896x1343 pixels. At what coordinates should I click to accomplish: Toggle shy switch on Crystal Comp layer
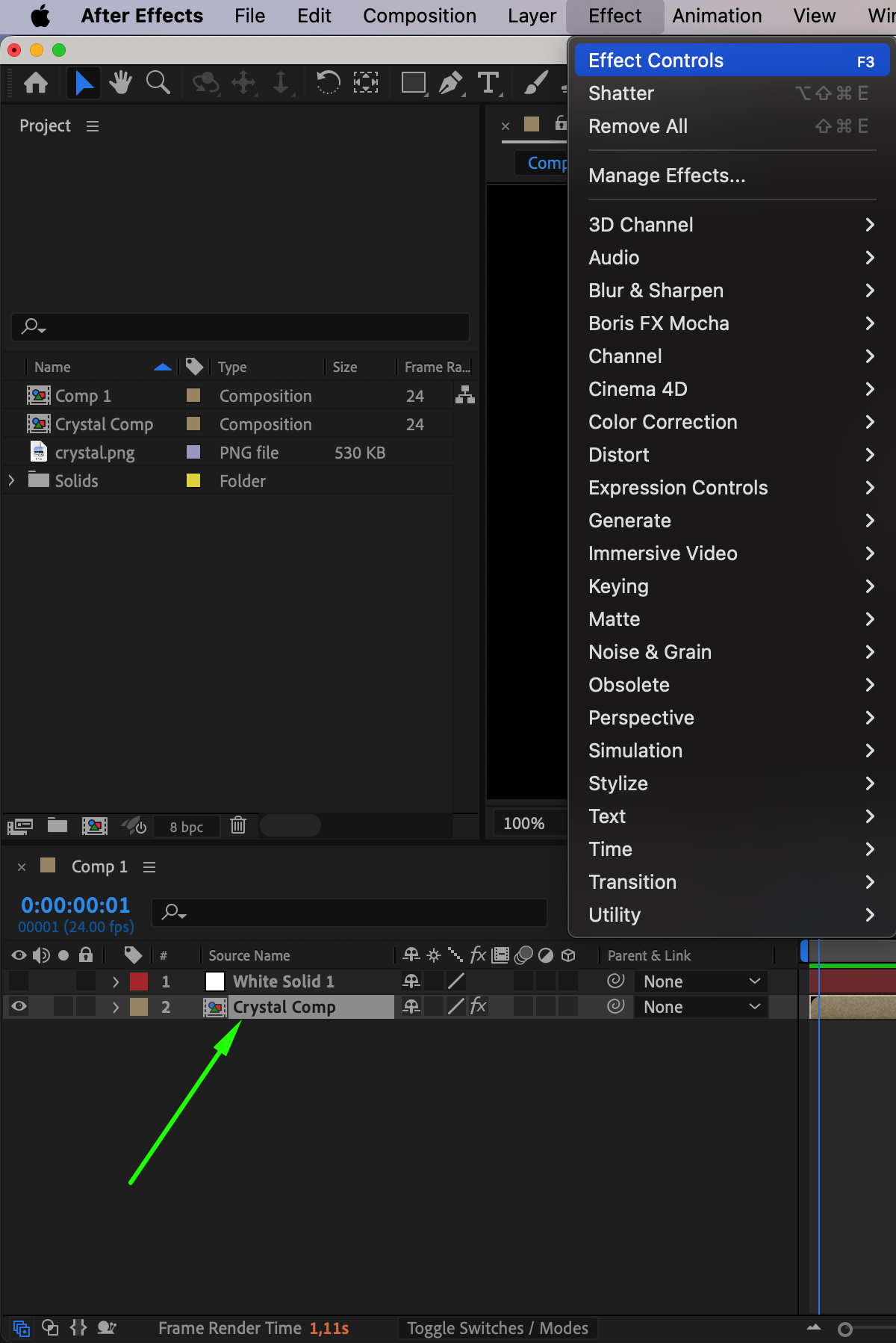(x=411, y=1006)
